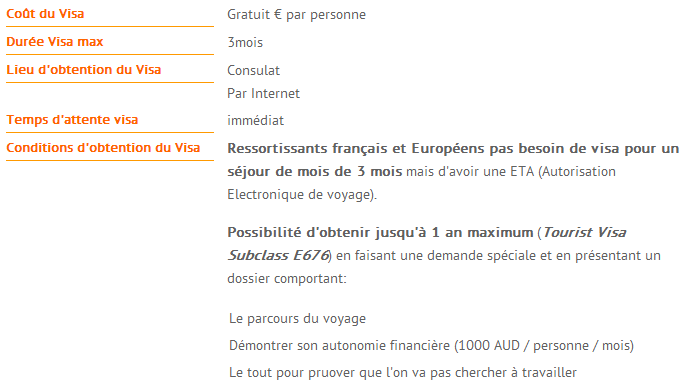Click "Le parcours du voyage" list item
This screenshot has height=390, width=695.
pos(297,319)
